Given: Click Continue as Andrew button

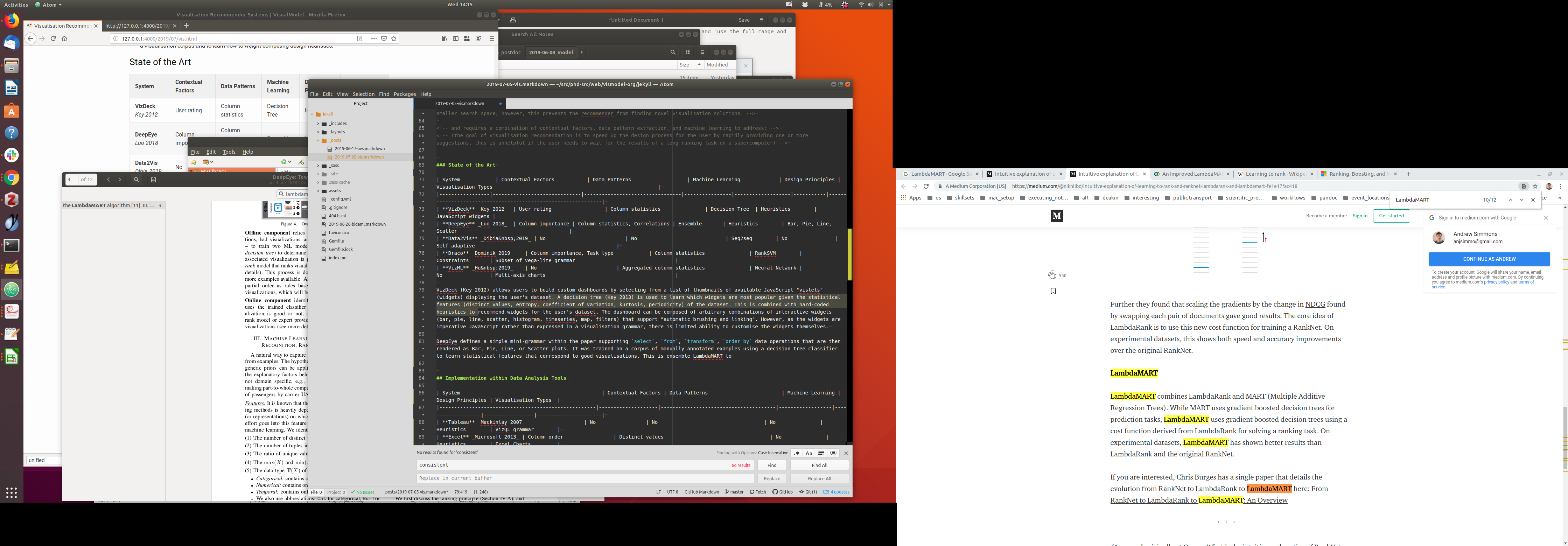Looking at the screenshot, I should click(x=1489, y=259).
